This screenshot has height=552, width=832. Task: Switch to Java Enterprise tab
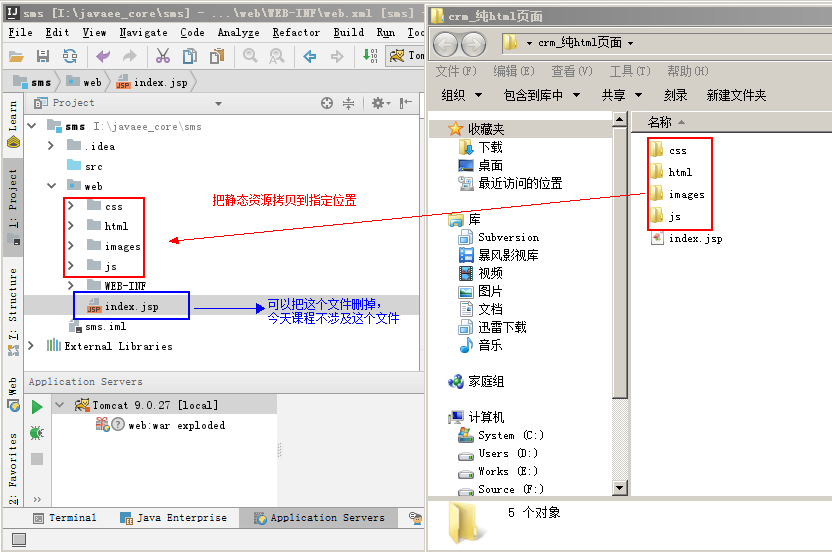coord(174,518)
